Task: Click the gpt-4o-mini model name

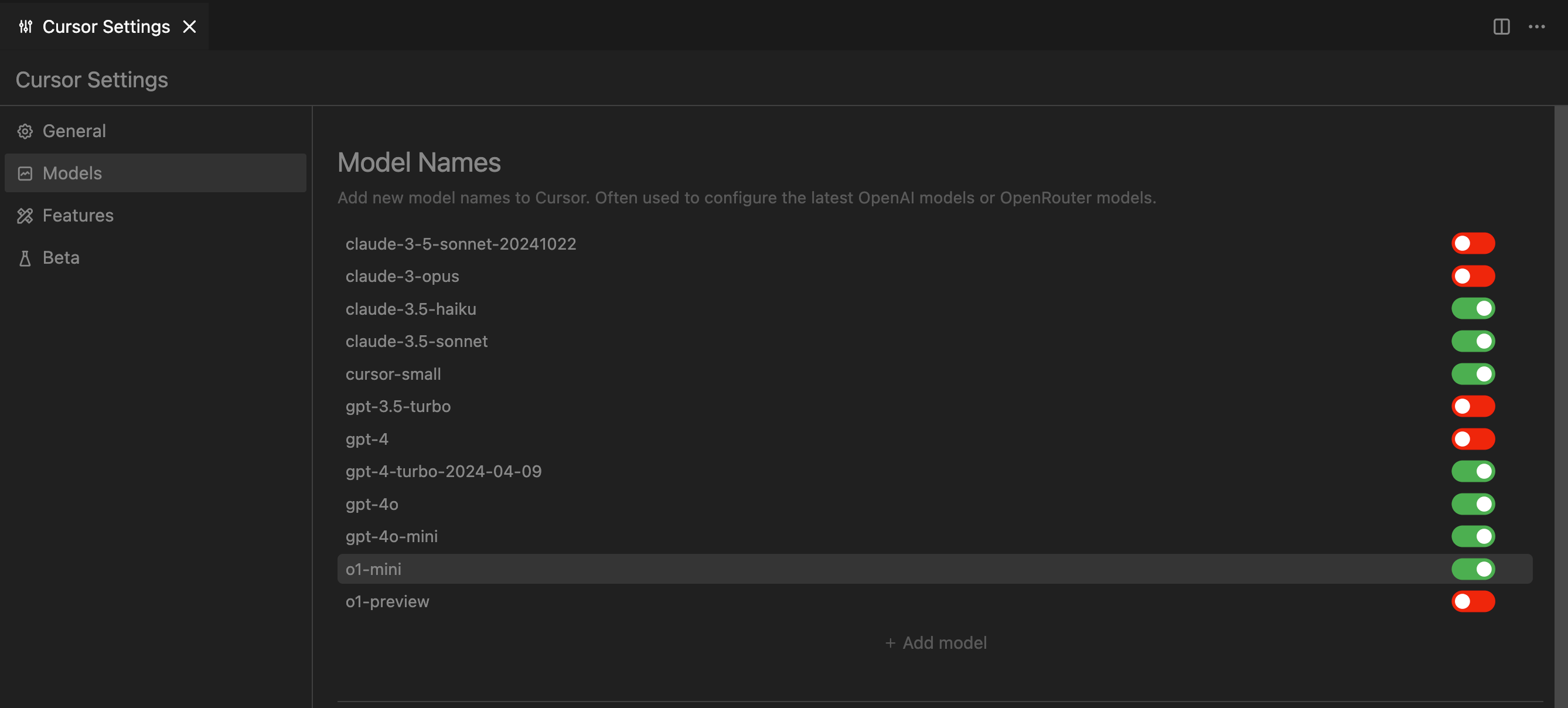Action: (391, 536)
